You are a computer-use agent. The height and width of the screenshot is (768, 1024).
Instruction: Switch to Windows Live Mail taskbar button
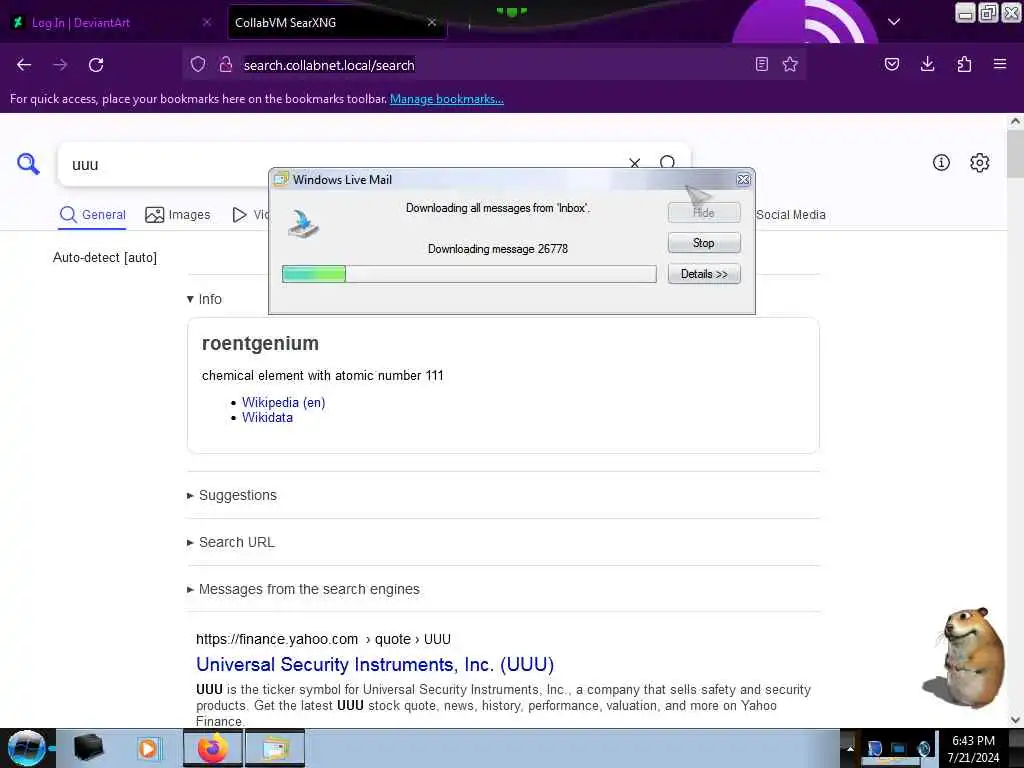point(275,748)
